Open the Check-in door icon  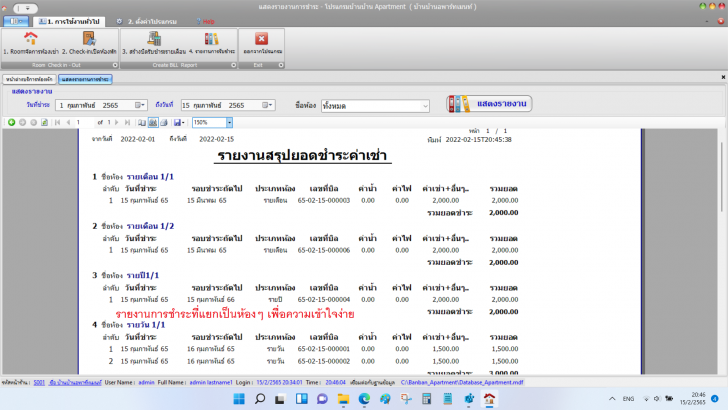click(89, 39)
